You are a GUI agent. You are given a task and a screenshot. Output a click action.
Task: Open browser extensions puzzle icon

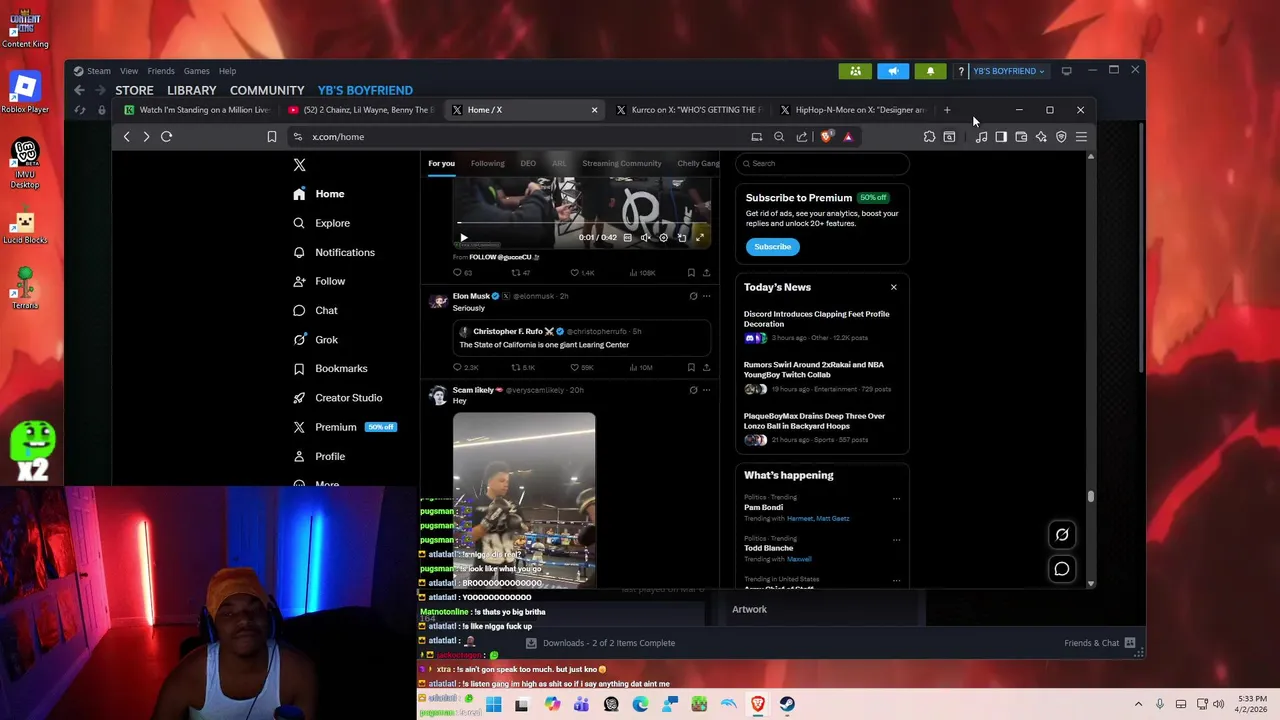(930, 137)
